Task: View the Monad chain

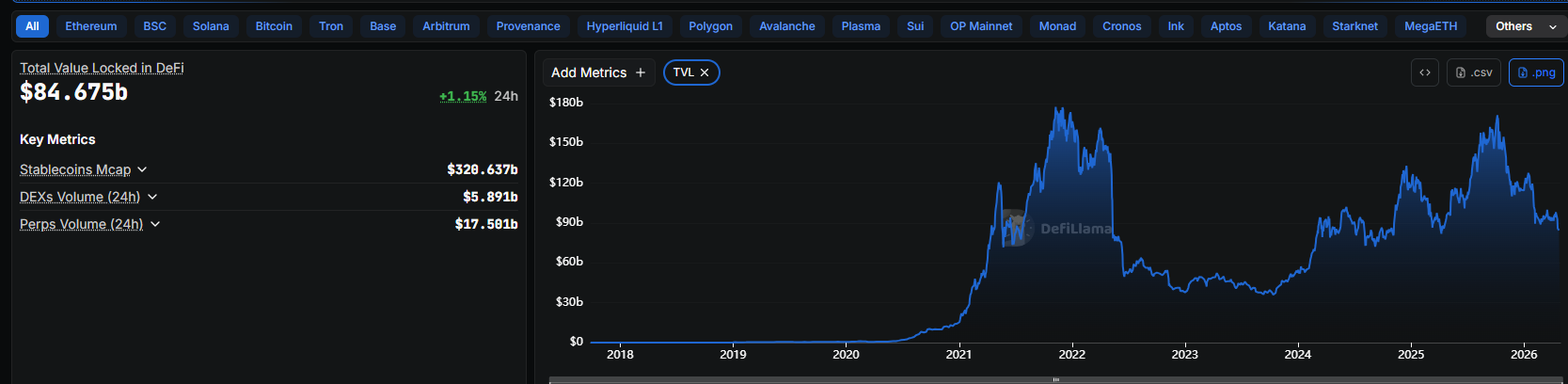Action: click(1057, 26)
